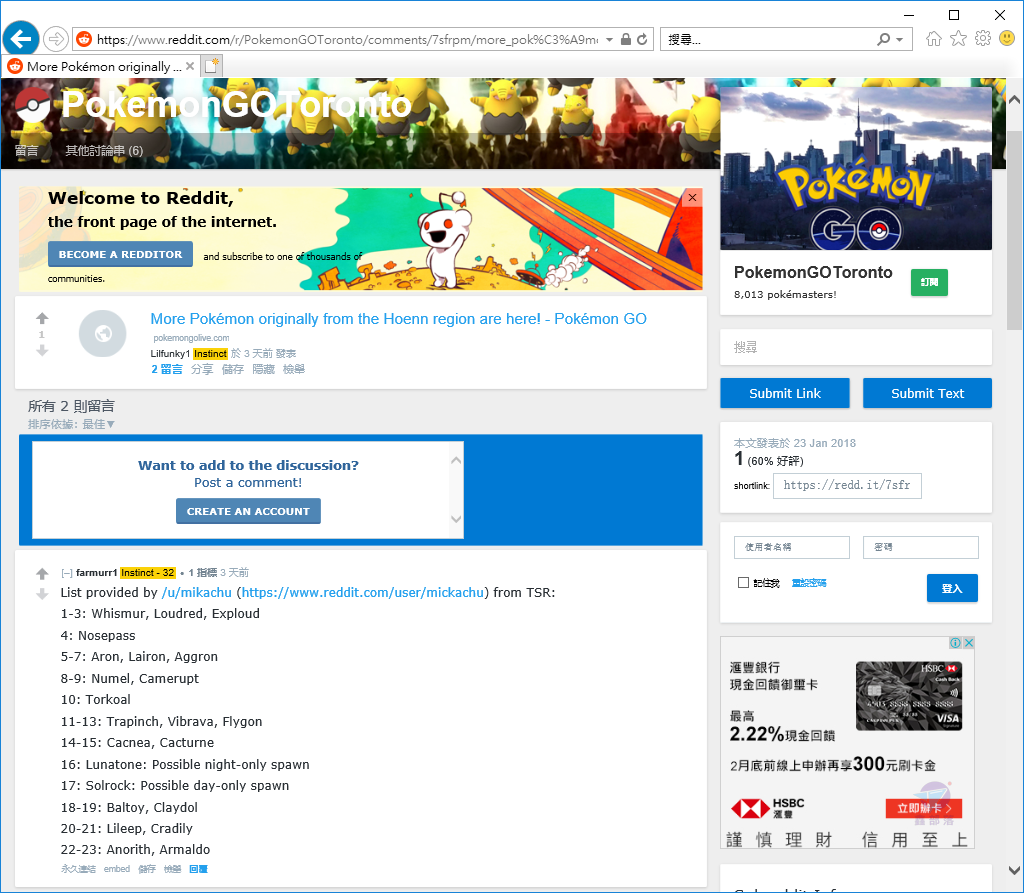
Task: Open the PokemonGOToronto header title link
Action: pos(236,105)
